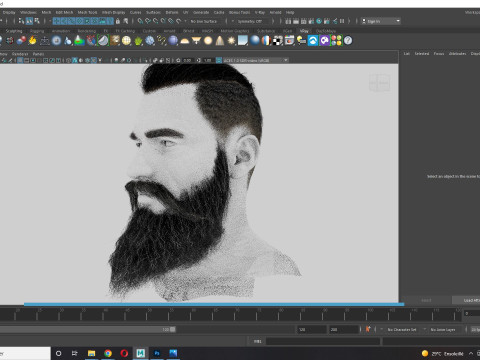Click the light bulb lister shelf icon
Screen dimensions: 480x360
click(x=301, y=41)
